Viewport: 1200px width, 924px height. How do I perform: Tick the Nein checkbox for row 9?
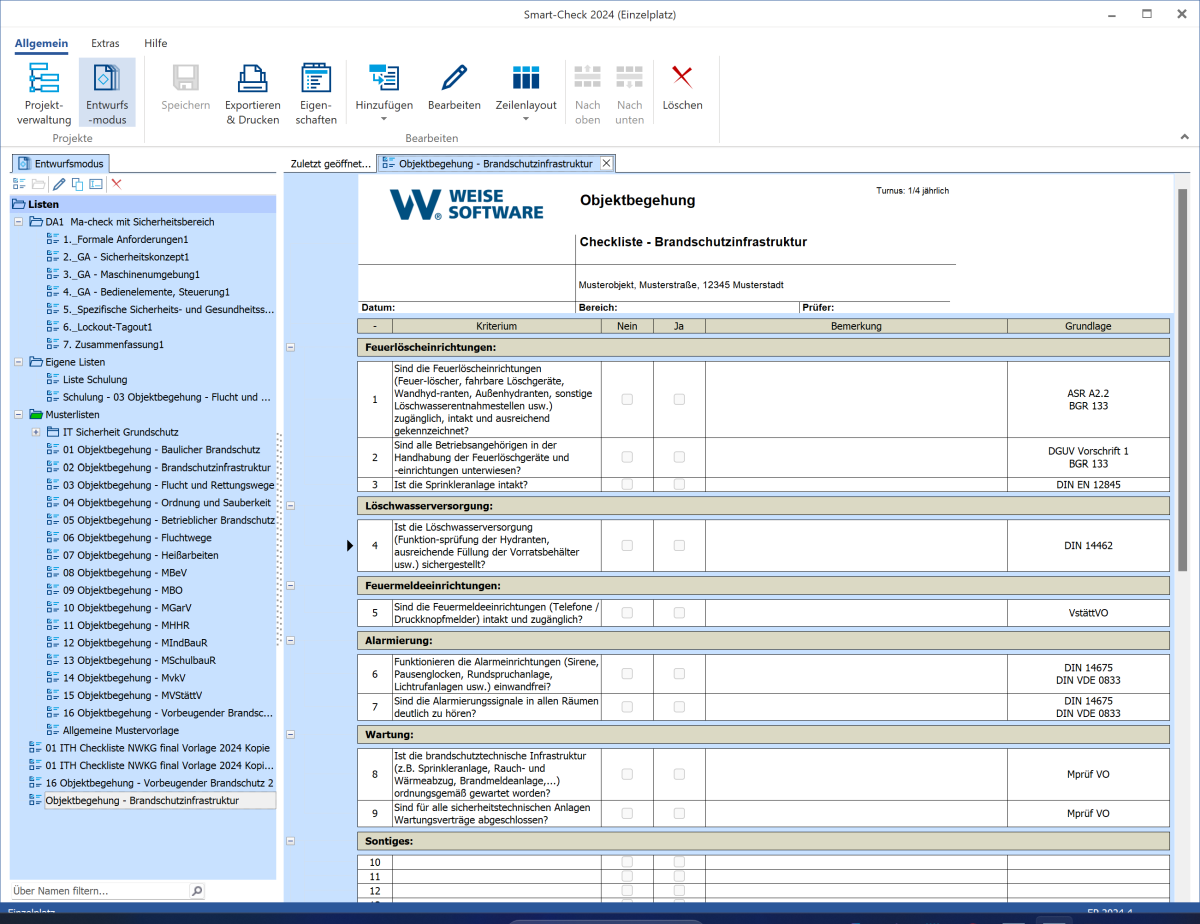[627, 813]
